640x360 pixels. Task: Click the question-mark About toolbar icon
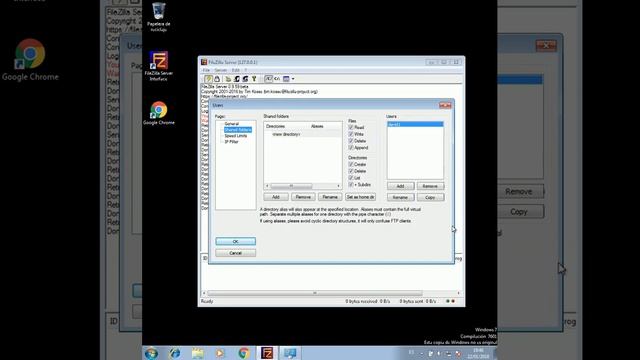pyautogui.click(x=254, y=79)
